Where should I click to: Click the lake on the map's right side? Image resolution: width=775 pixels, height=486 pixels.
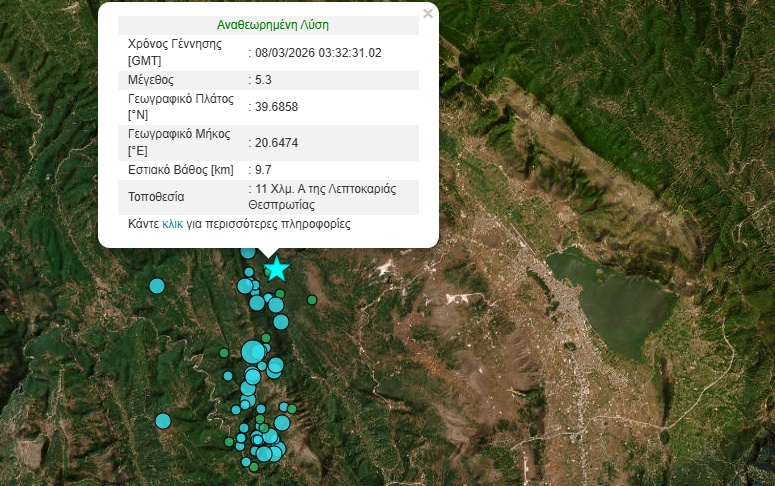click(610, 298)
